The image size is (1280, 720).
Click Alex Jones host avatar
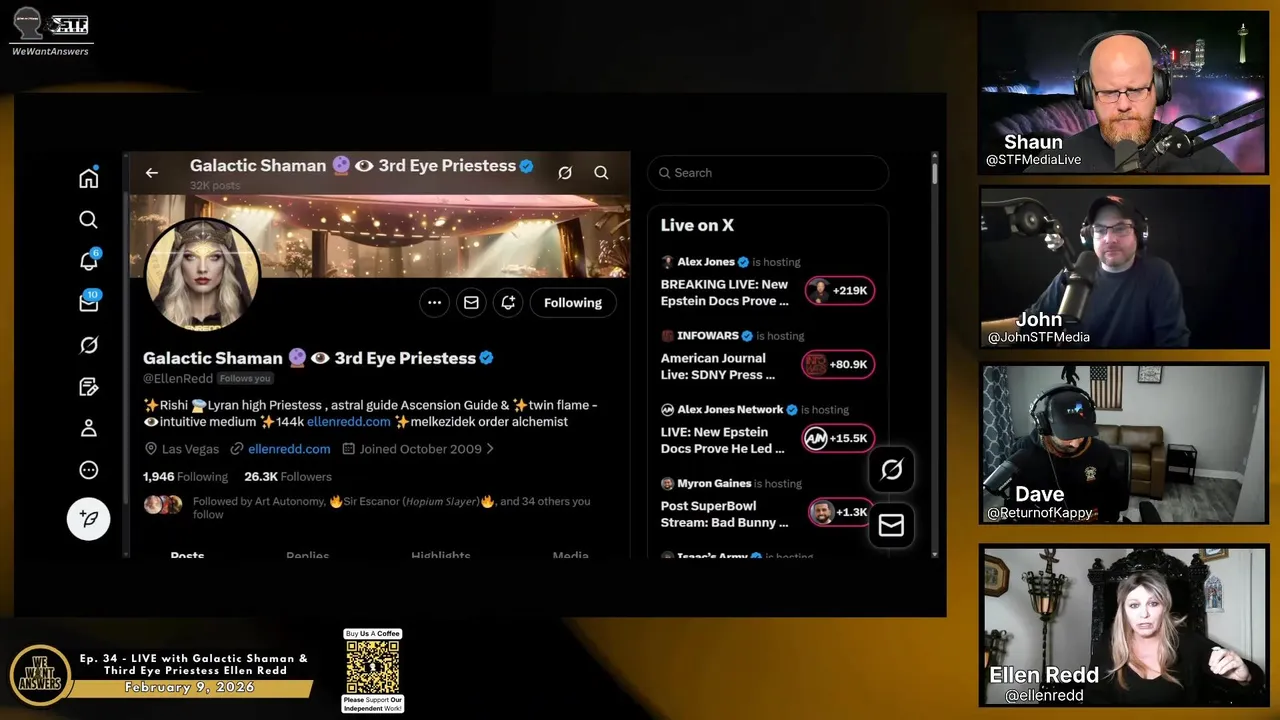tap(667, 262)
